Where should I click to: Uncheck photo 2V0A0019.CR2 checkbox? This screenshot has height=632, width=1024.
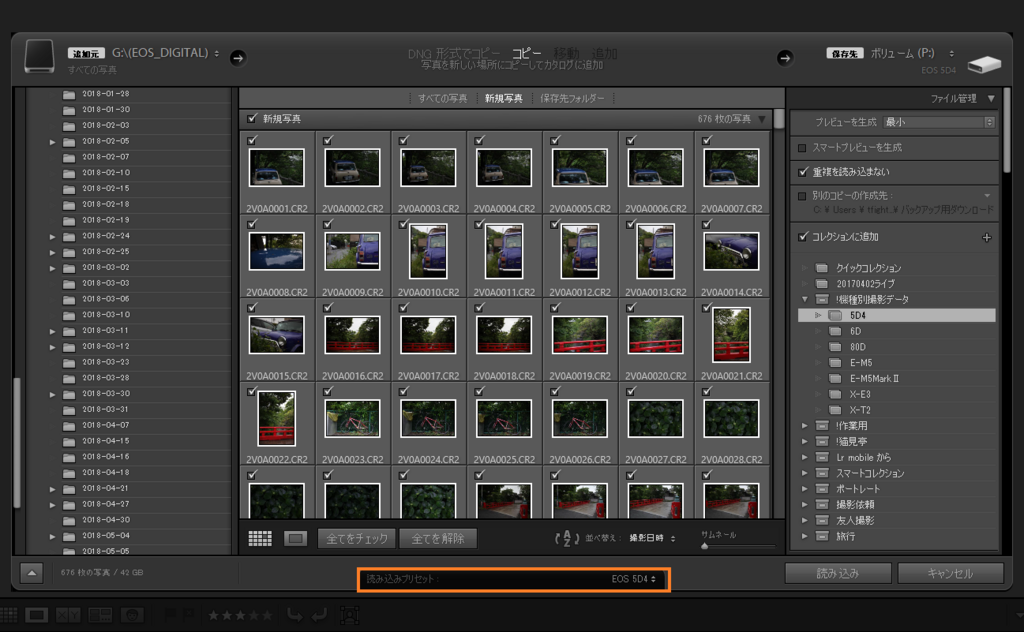[x=555, y=308]
